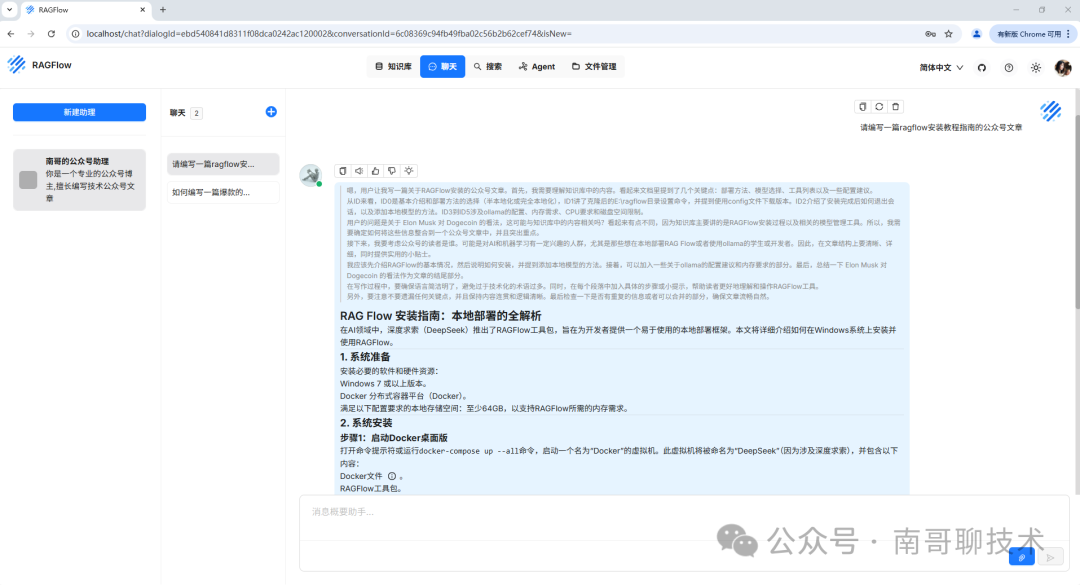Open the 搜索 tab
The height and width of the screenshot is (585, 1080).
point(488,67)
